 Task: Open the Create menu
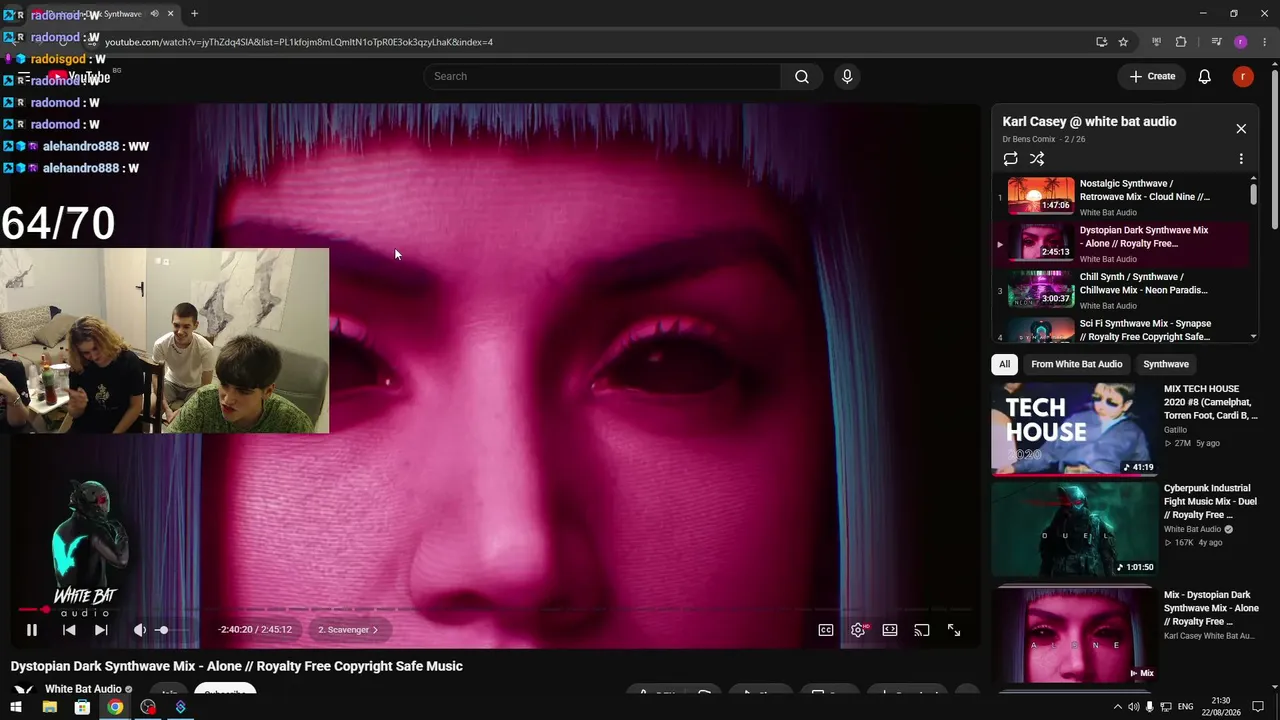pyautogui.click(x=1152, y=76)
